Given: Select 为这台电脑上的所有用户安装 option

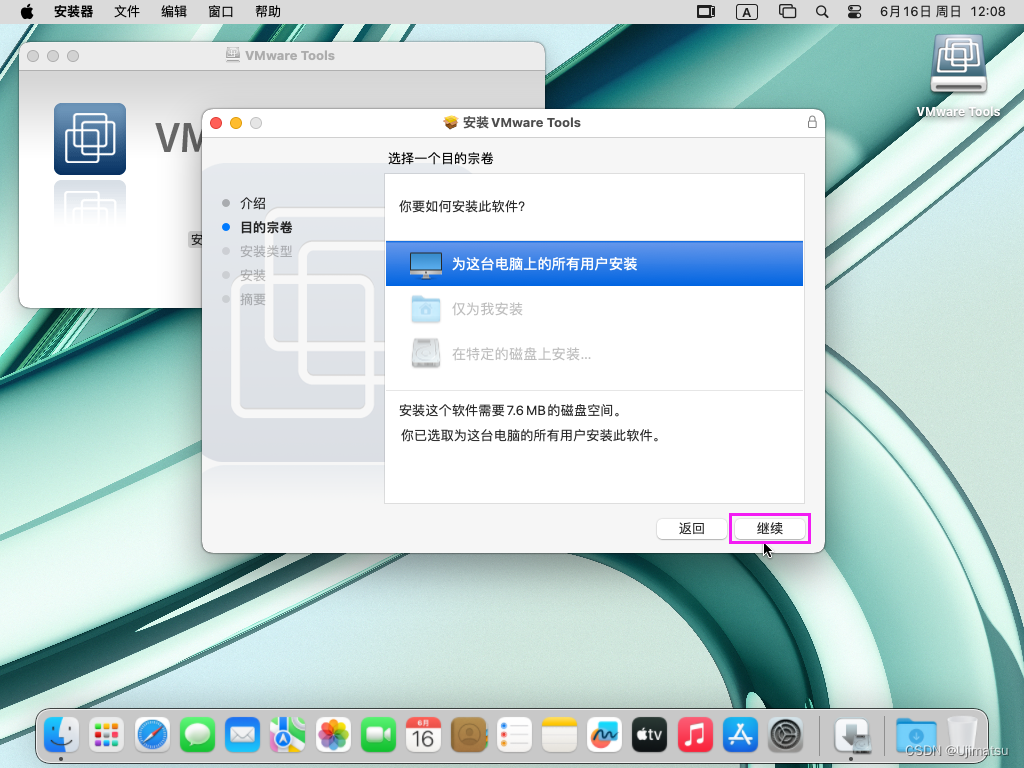Looking at the screenshot, I should click(x=594, y=264).
